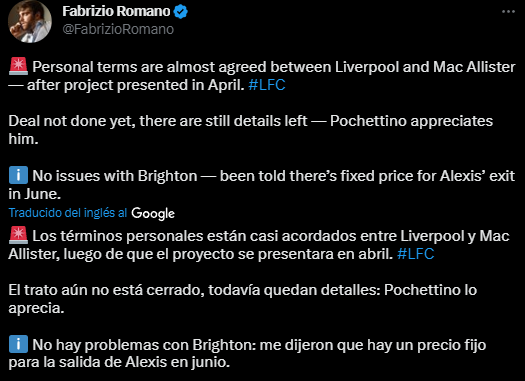The height and width of the screenshot is (381, 525).
Task: Click the Google logo next to the translation label
Action: (153, 213)
